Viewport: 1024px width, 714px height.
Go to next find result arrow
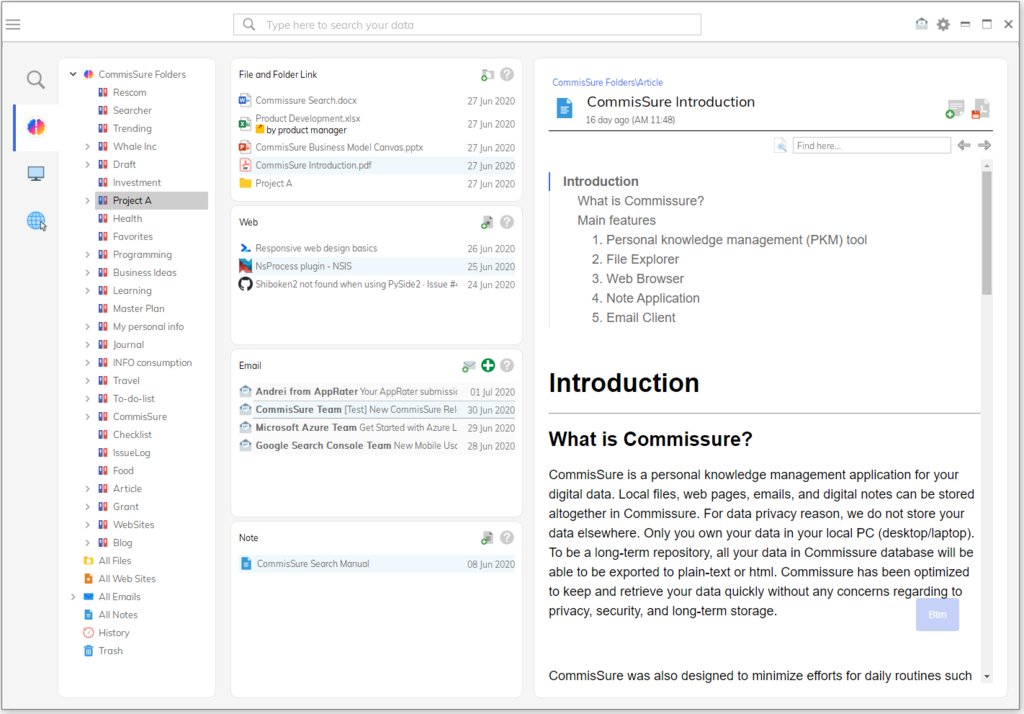(x=985, y=145)
